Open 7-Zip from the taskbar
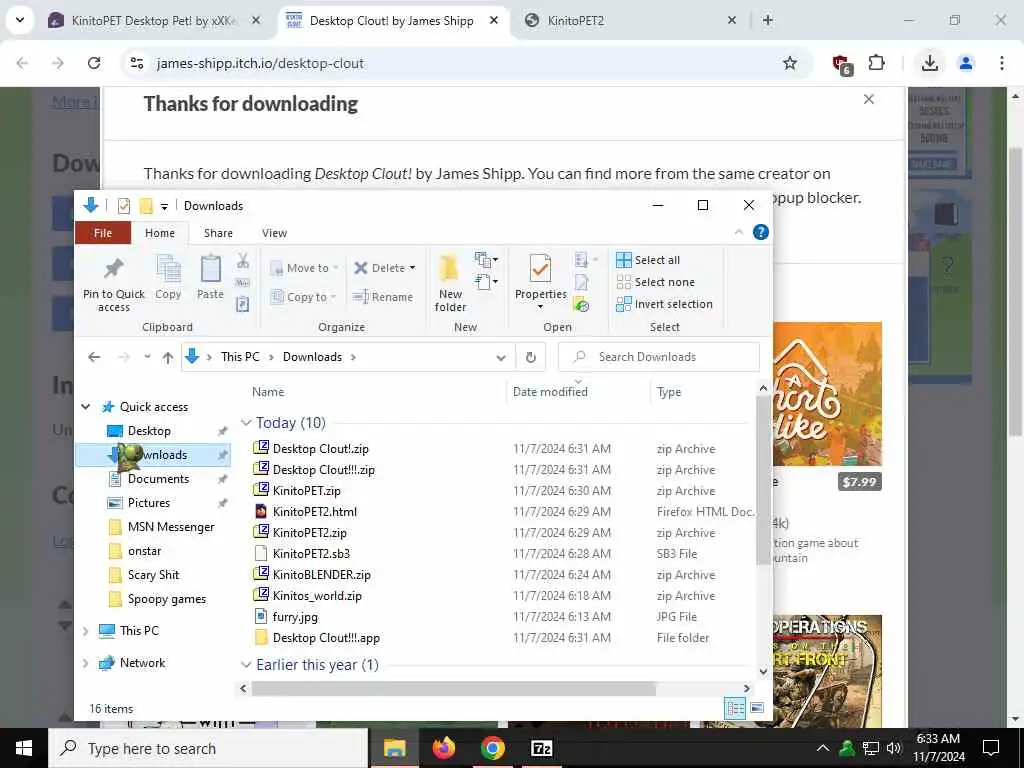 coord(542,748)
